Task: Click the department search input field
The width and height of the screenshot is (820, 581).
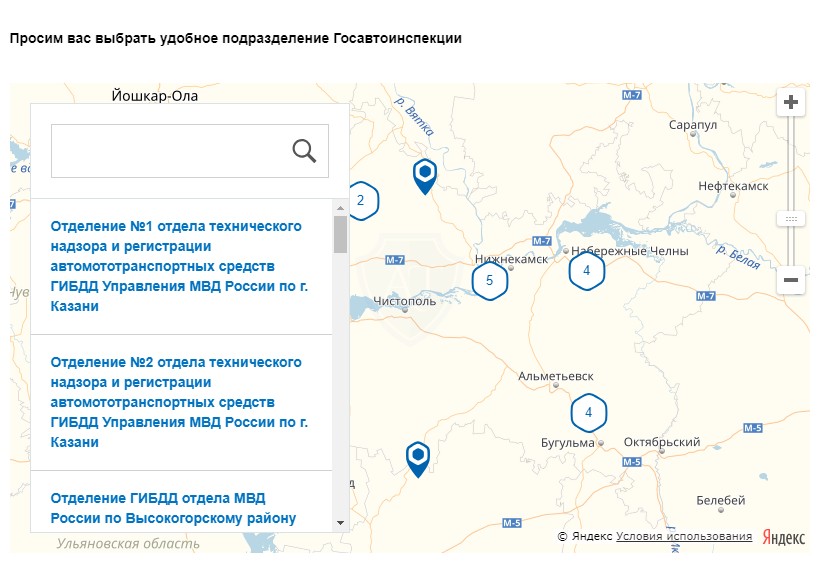Action: [170, 151]
